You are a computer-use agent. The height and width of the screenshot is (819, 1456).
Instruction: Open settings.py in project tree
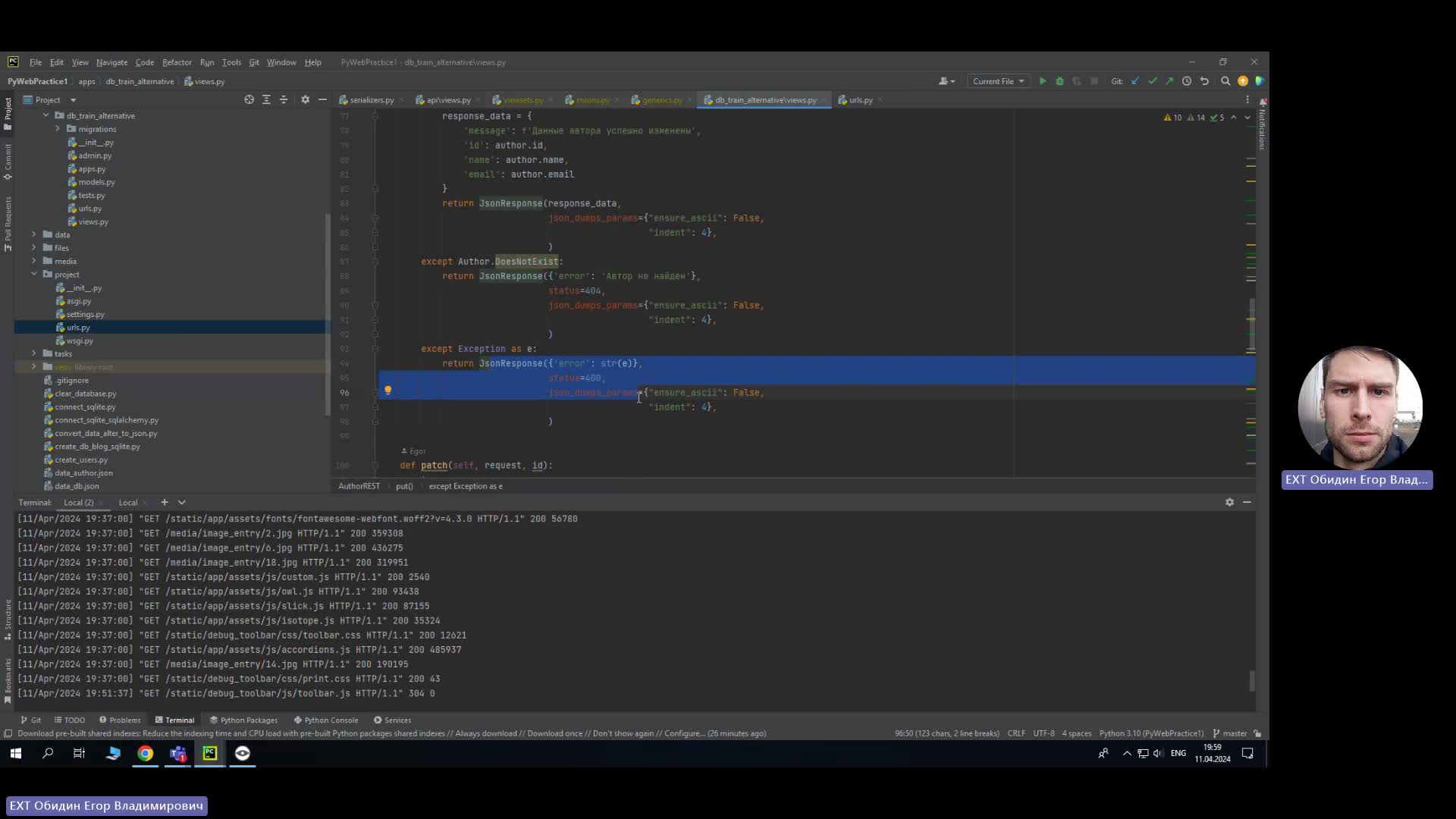point(85,314)
